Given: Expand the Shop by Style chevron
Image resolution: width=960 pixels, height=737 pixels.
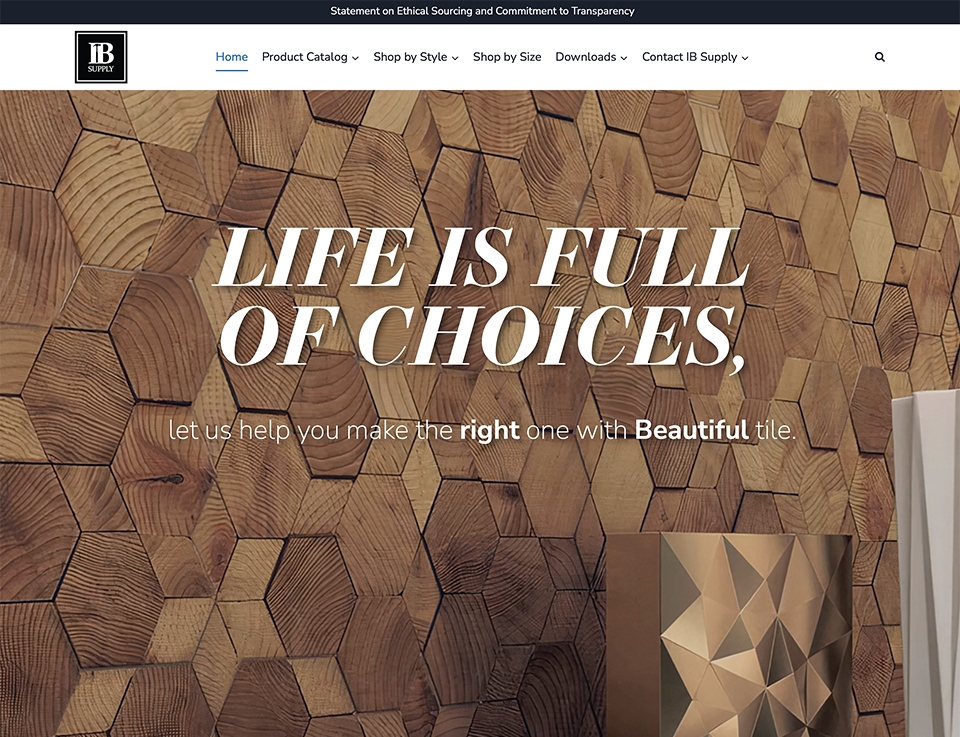Looking at the screenshot, I should [x=455, y=58].
